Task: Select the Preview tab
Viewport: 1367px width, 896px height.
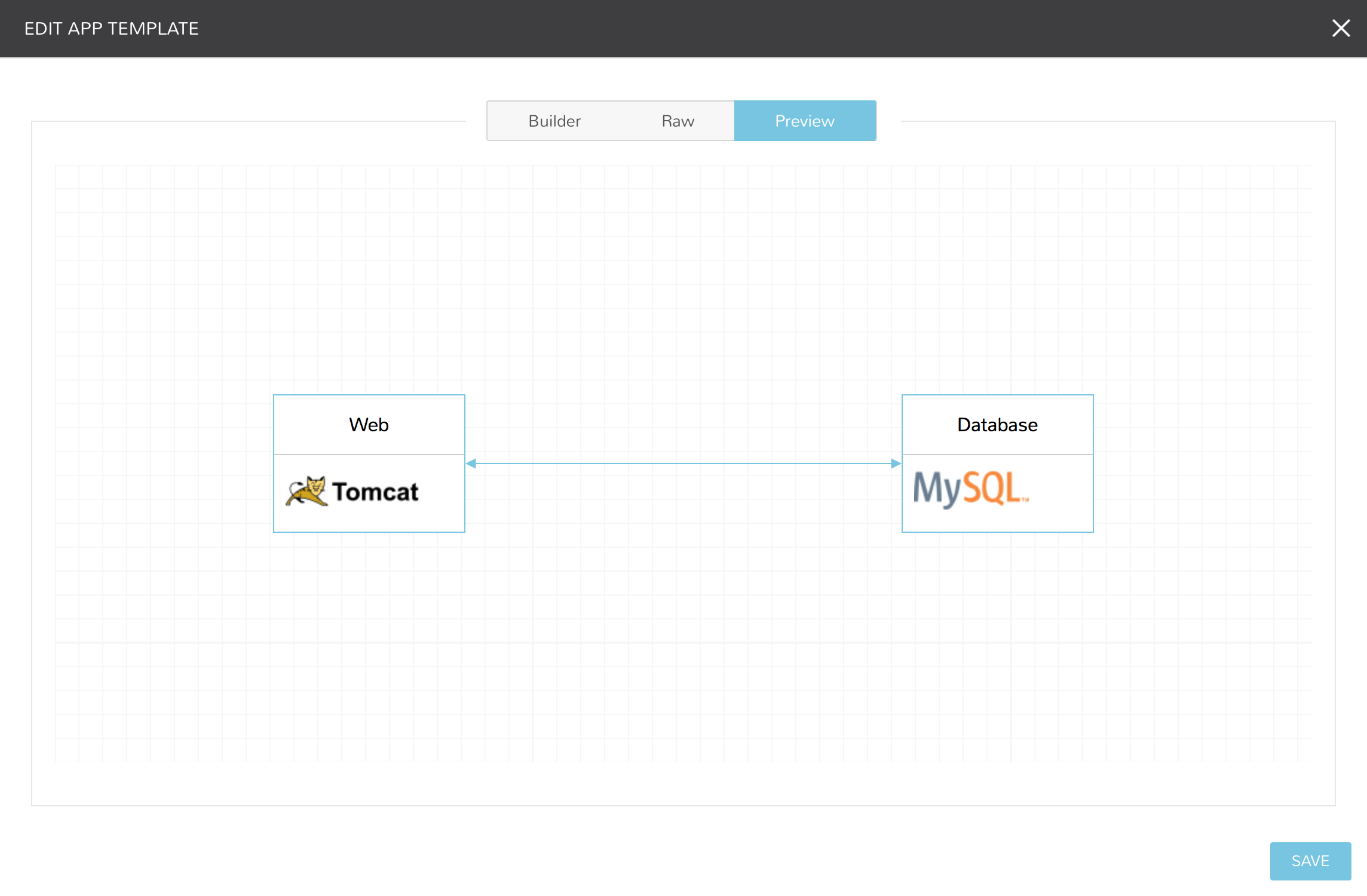Action: coord(804,121)
